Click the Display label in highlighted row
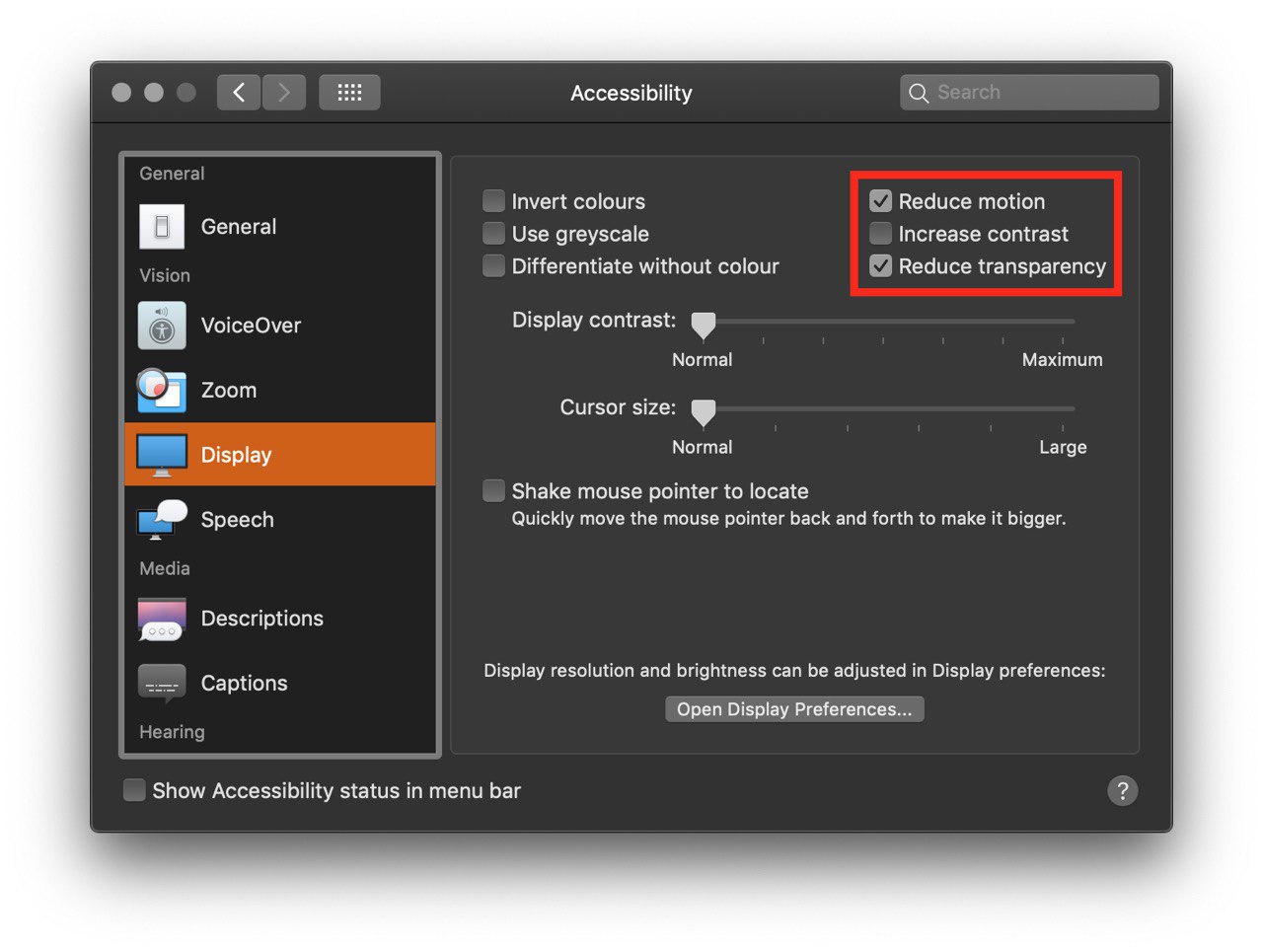The width and height of the screenshot is (1263, 952). pos(237,455)
